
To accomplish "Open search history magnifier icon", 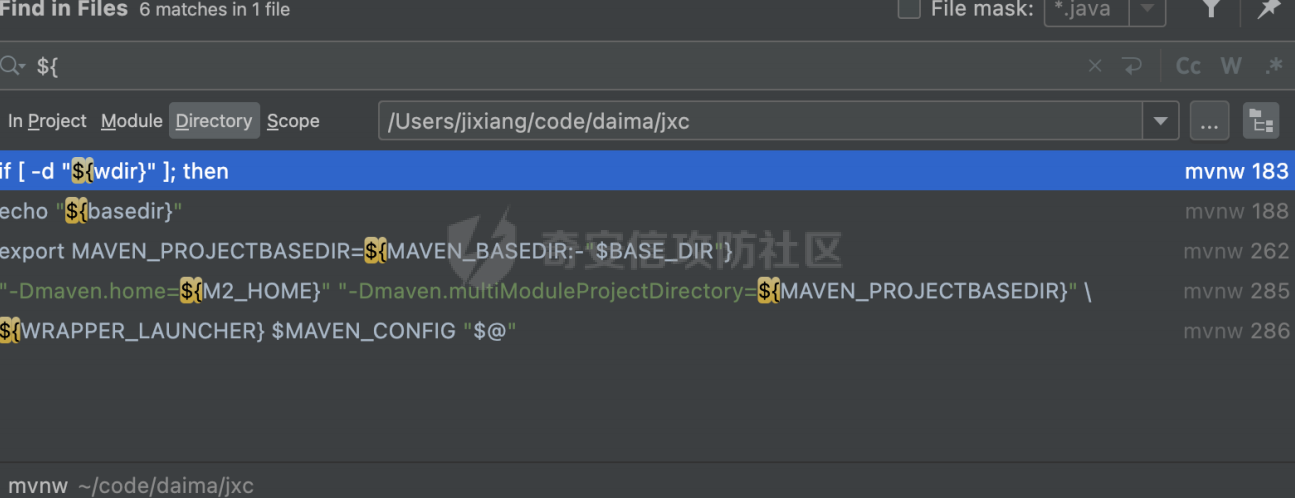I will 12,66.
